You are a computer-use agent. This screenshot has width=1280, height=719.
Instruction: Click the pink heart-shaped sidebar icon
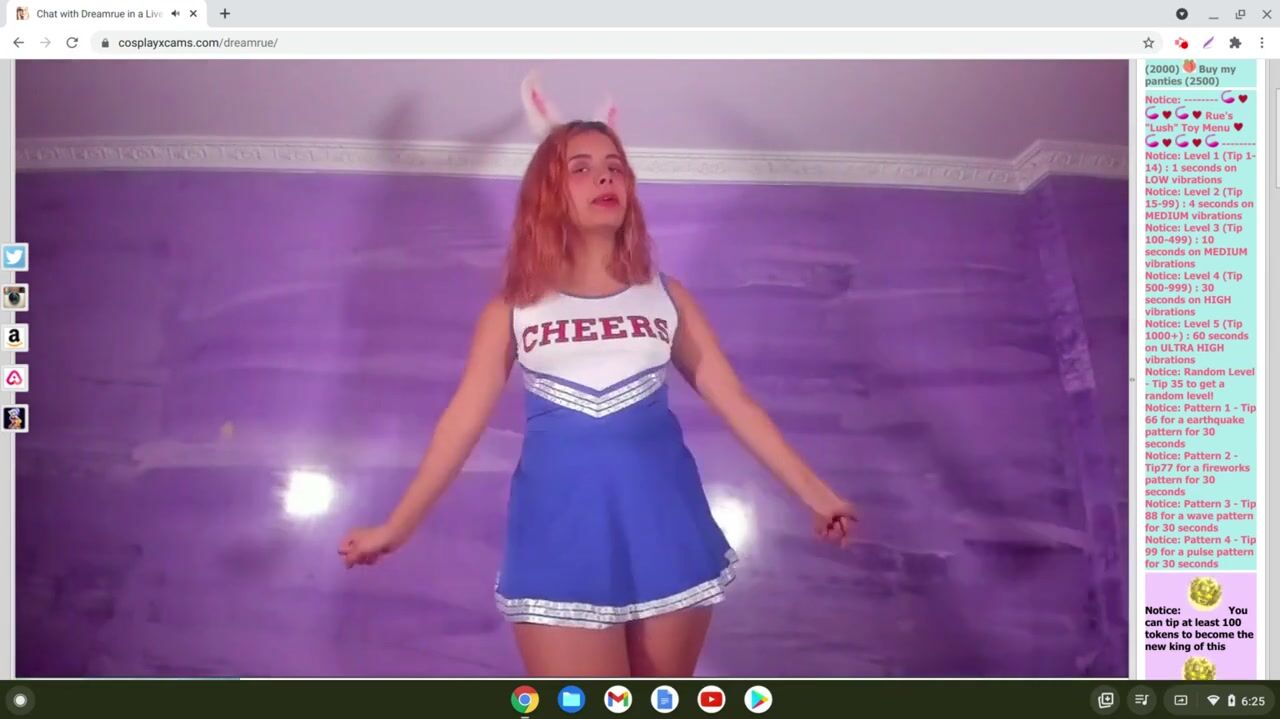pos(14,378)
